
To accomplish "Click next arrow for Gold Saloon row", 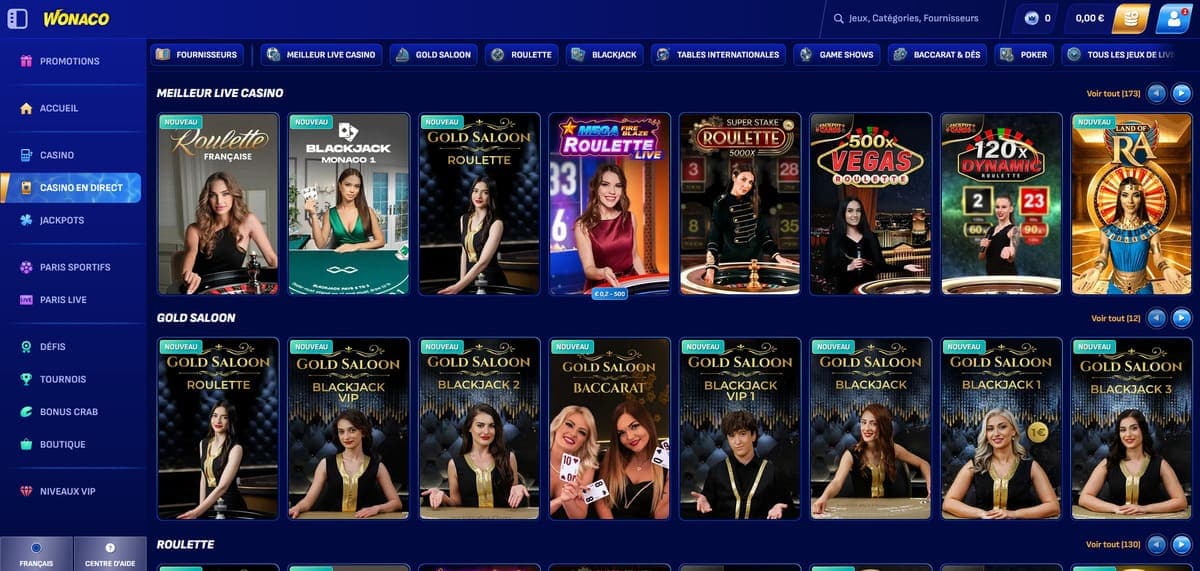I will point(1181,318).
